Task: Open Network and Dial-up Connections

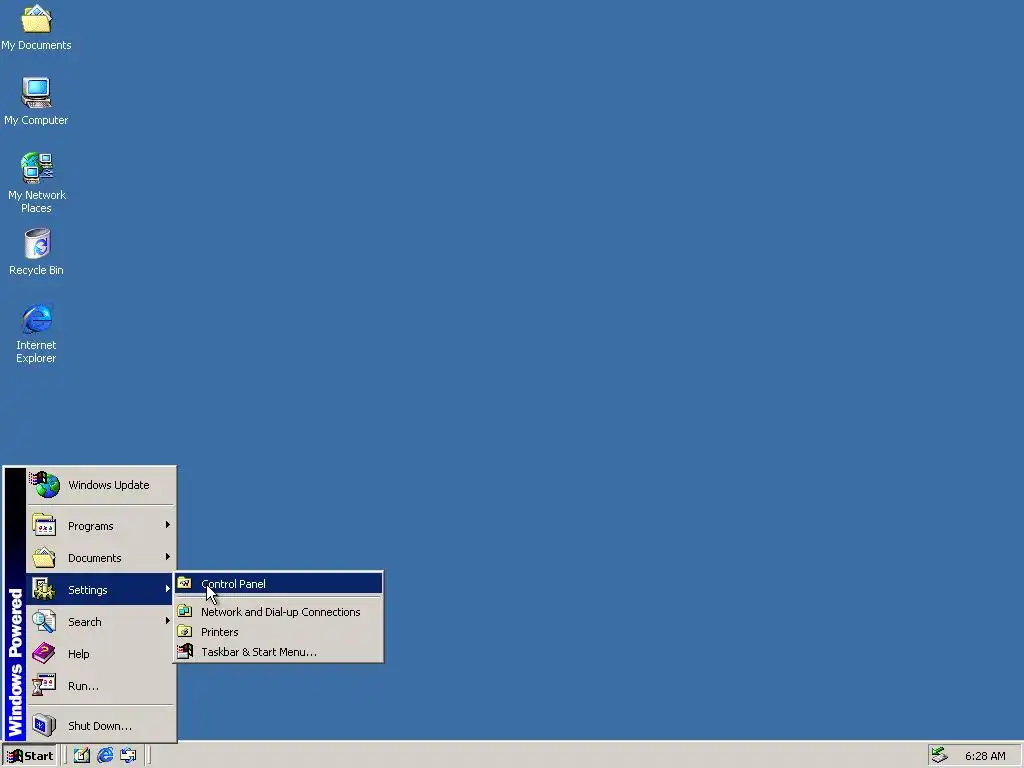Action: coord(279,612)
